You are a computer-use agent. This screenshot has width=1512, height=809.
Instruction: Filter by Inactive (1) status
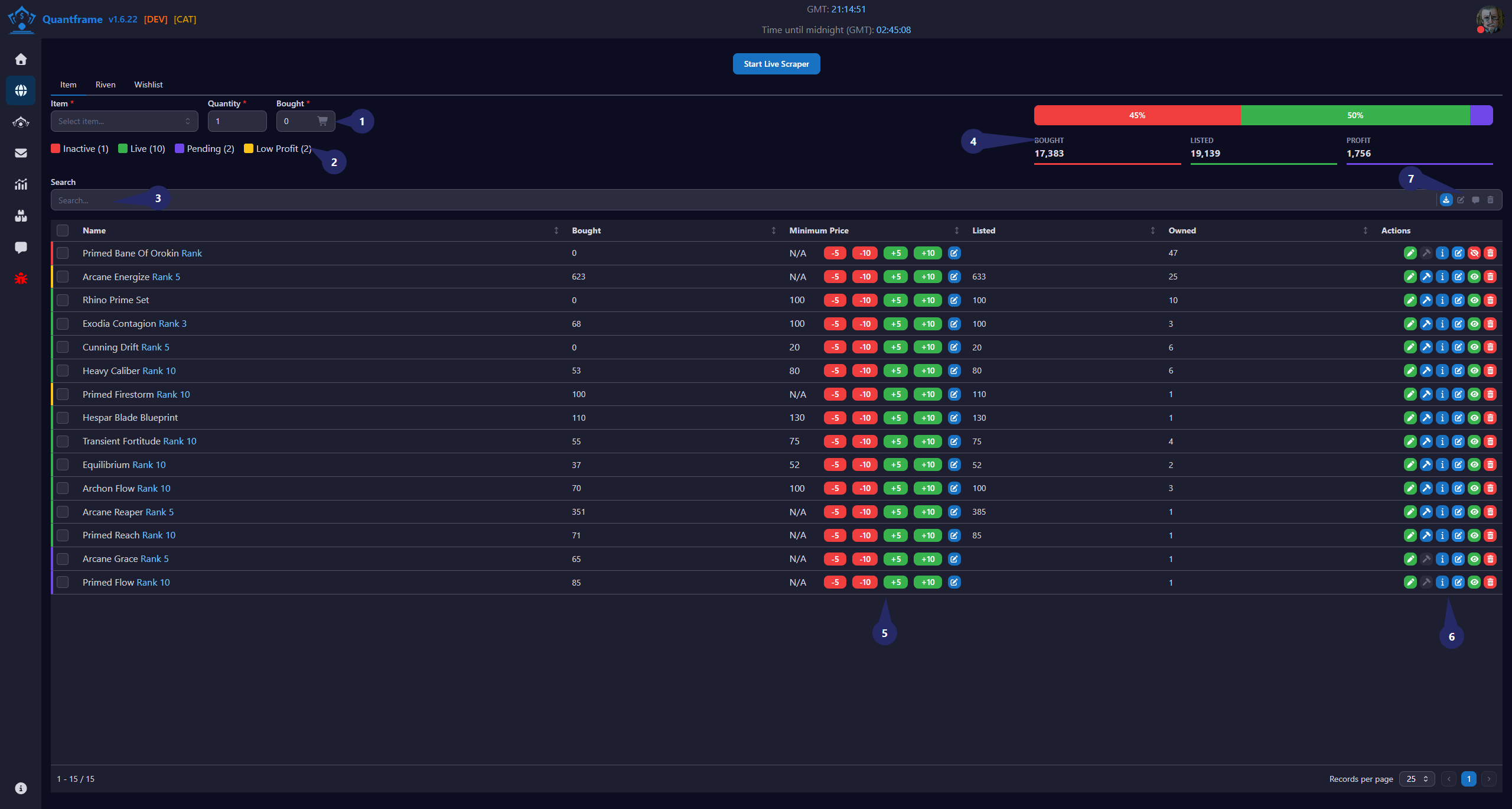tap(80, 149)
